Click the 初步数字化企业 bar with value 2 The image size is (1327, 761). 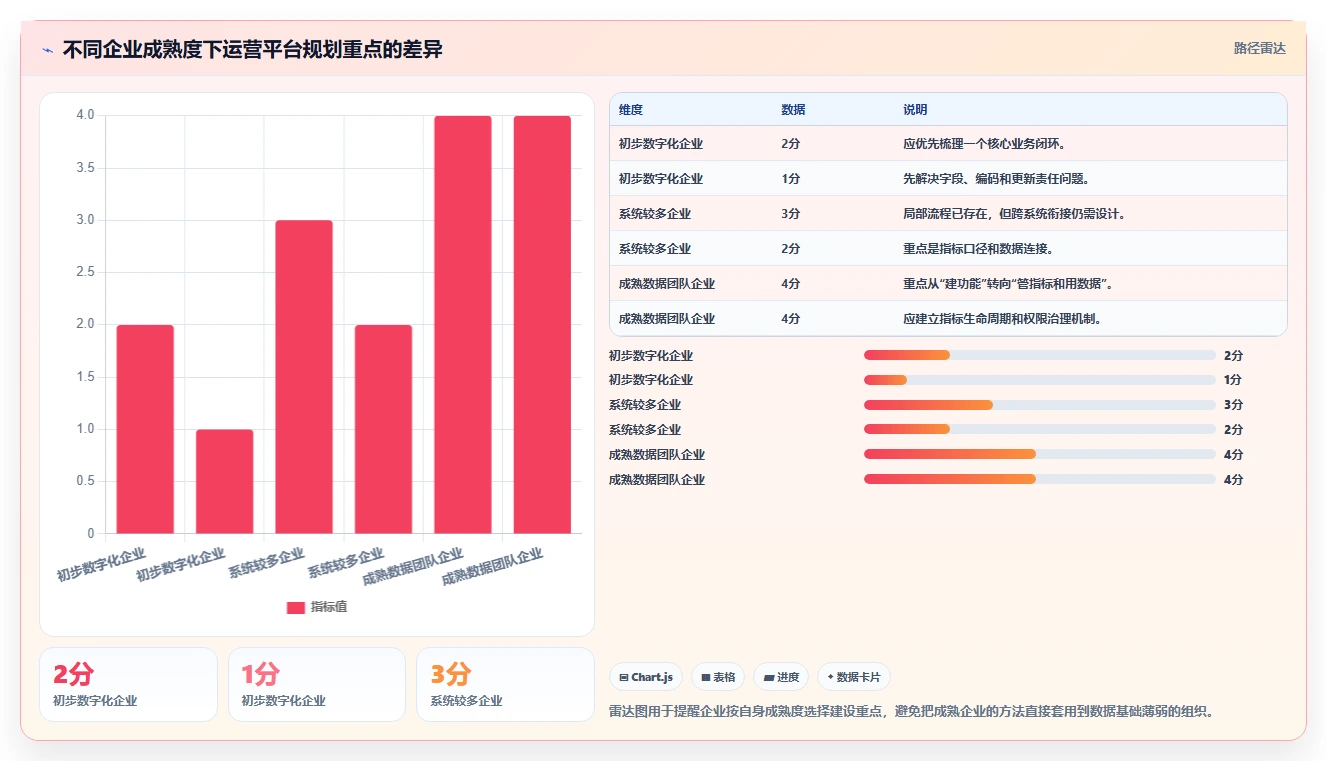tap(145, 429)
